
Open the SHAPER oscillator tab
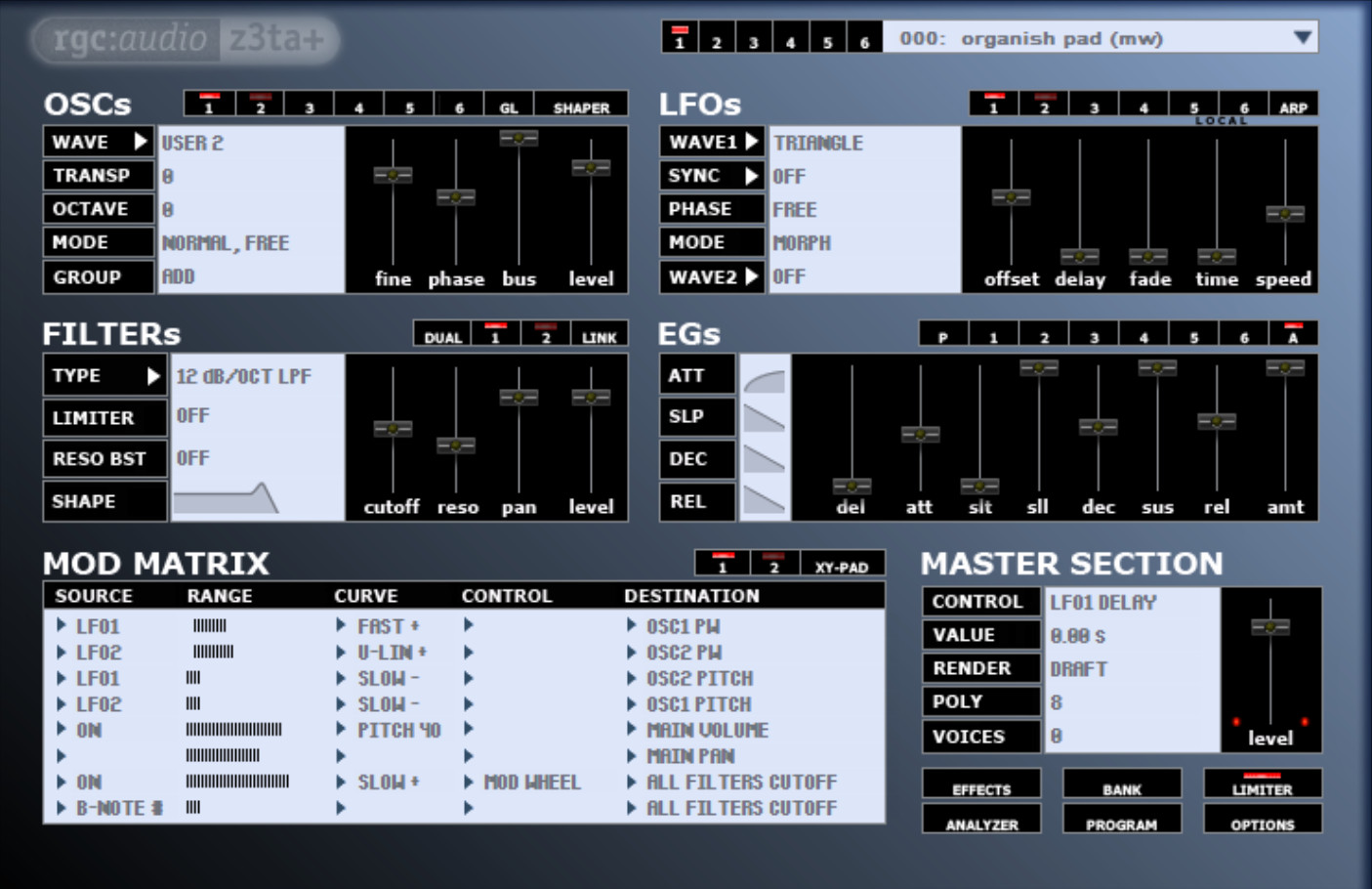tap(581, 105)
